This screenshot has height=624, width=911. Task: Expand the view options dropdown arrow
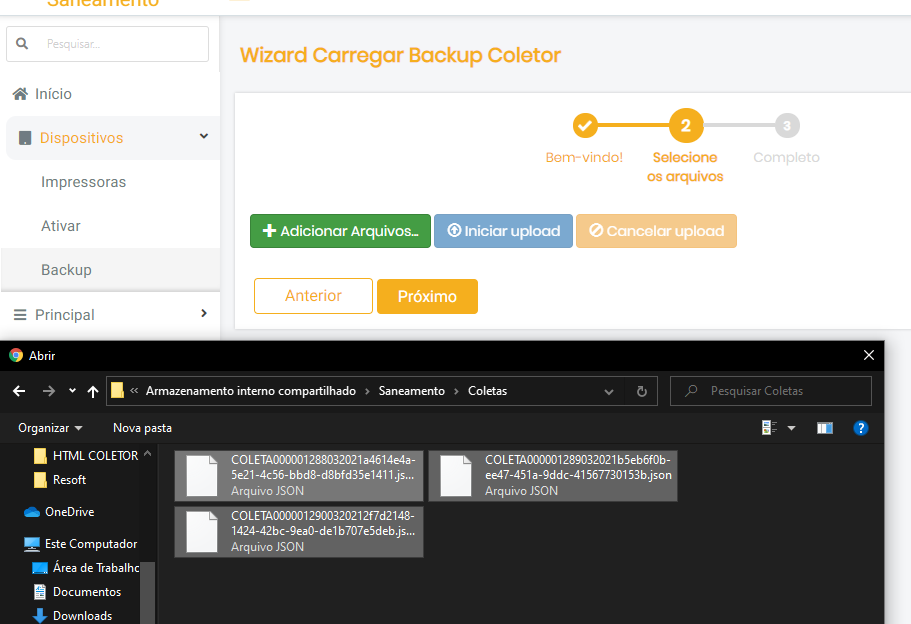click(791, 428)
